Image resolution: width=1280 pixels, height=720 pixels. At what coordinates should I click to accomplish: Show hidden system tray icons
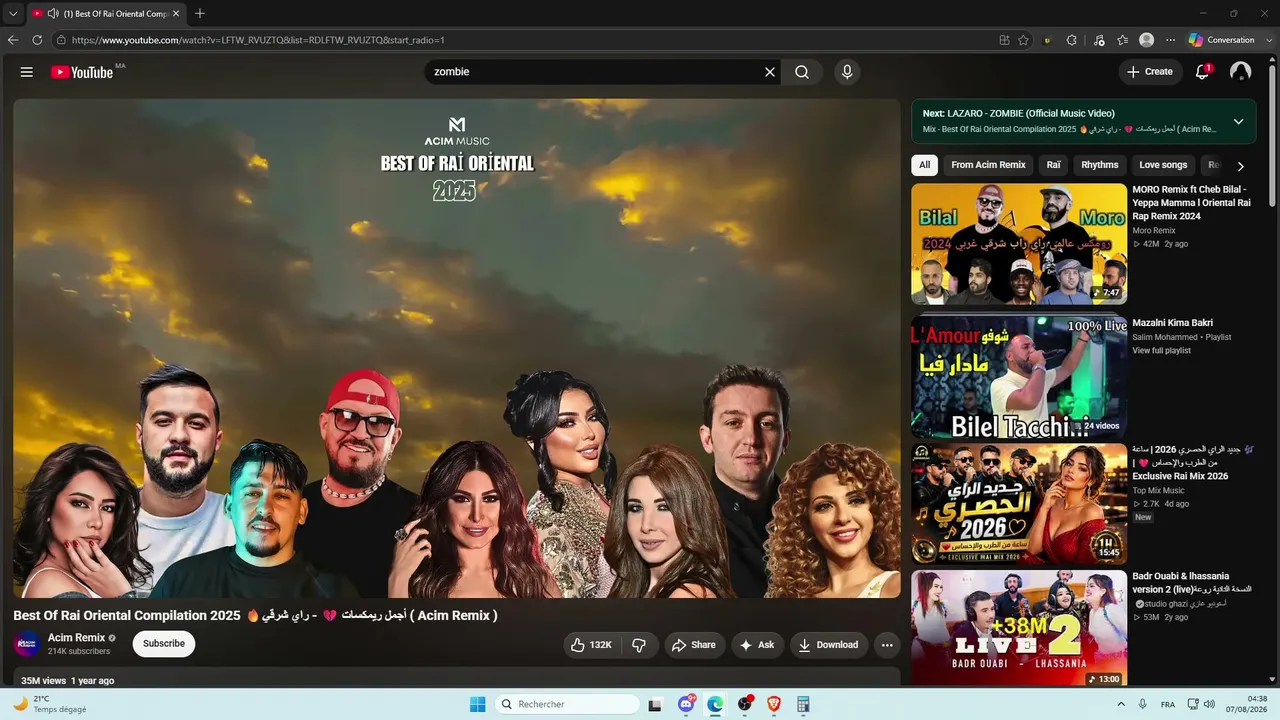point(1120,704)
